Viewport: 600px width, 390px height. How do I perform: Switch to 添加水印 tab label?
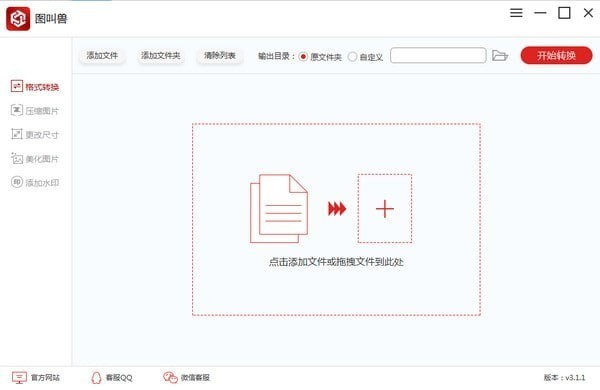42,183
